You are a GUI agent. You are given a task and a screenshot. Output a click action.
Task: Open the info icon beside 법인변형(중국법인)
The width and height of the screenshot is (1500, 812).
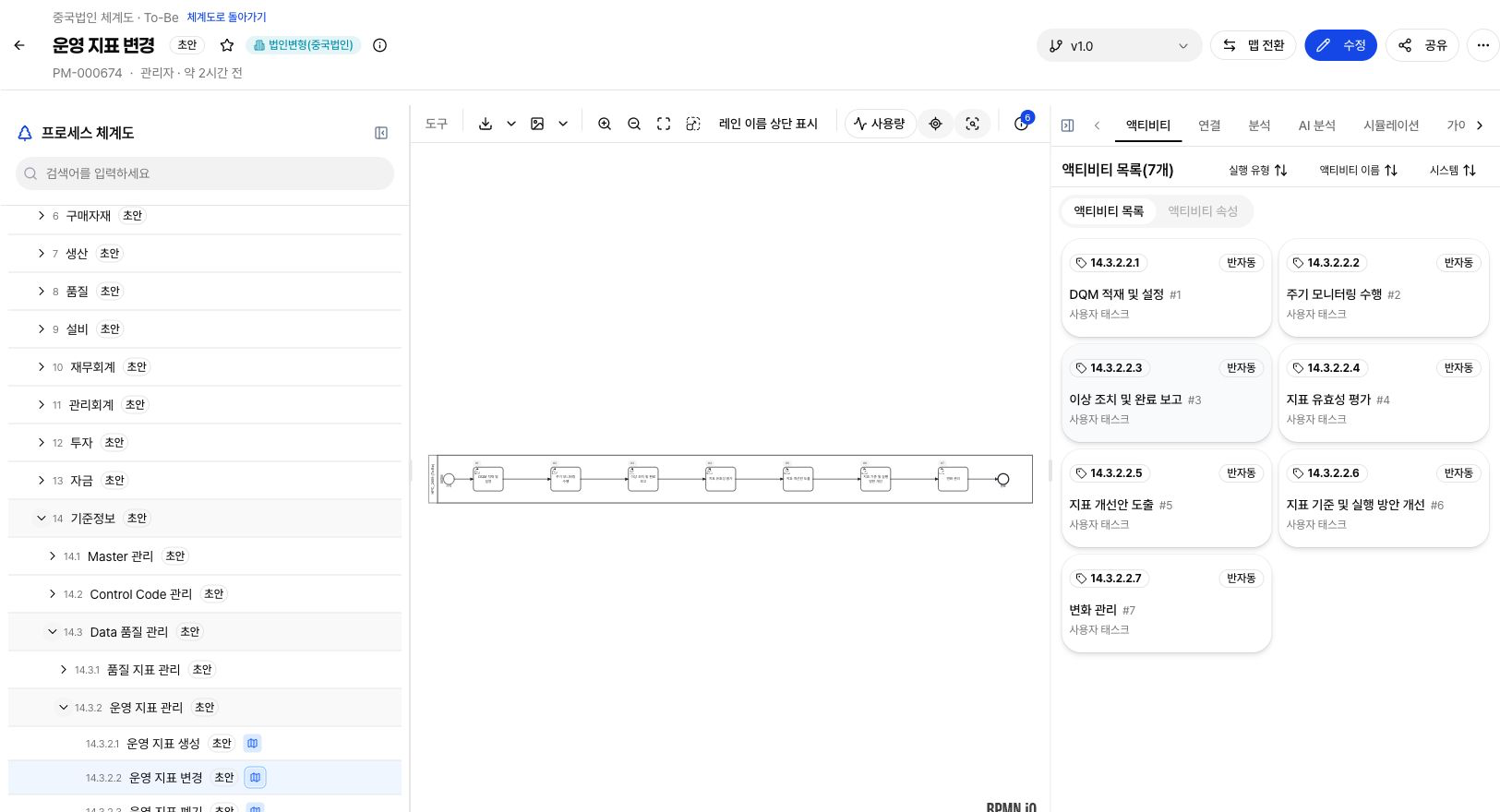(379, 45)
